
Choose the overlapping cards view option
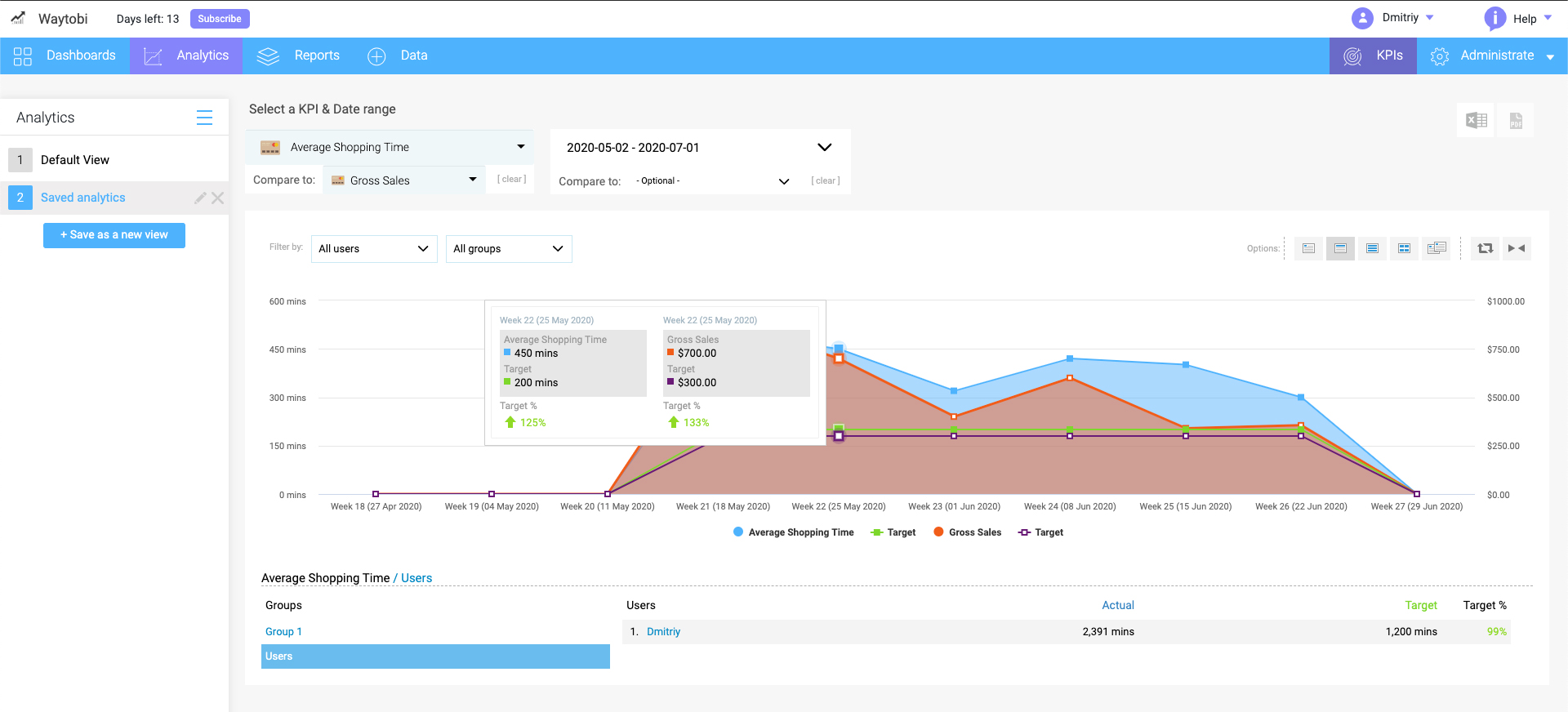(x=1436, y=248)
